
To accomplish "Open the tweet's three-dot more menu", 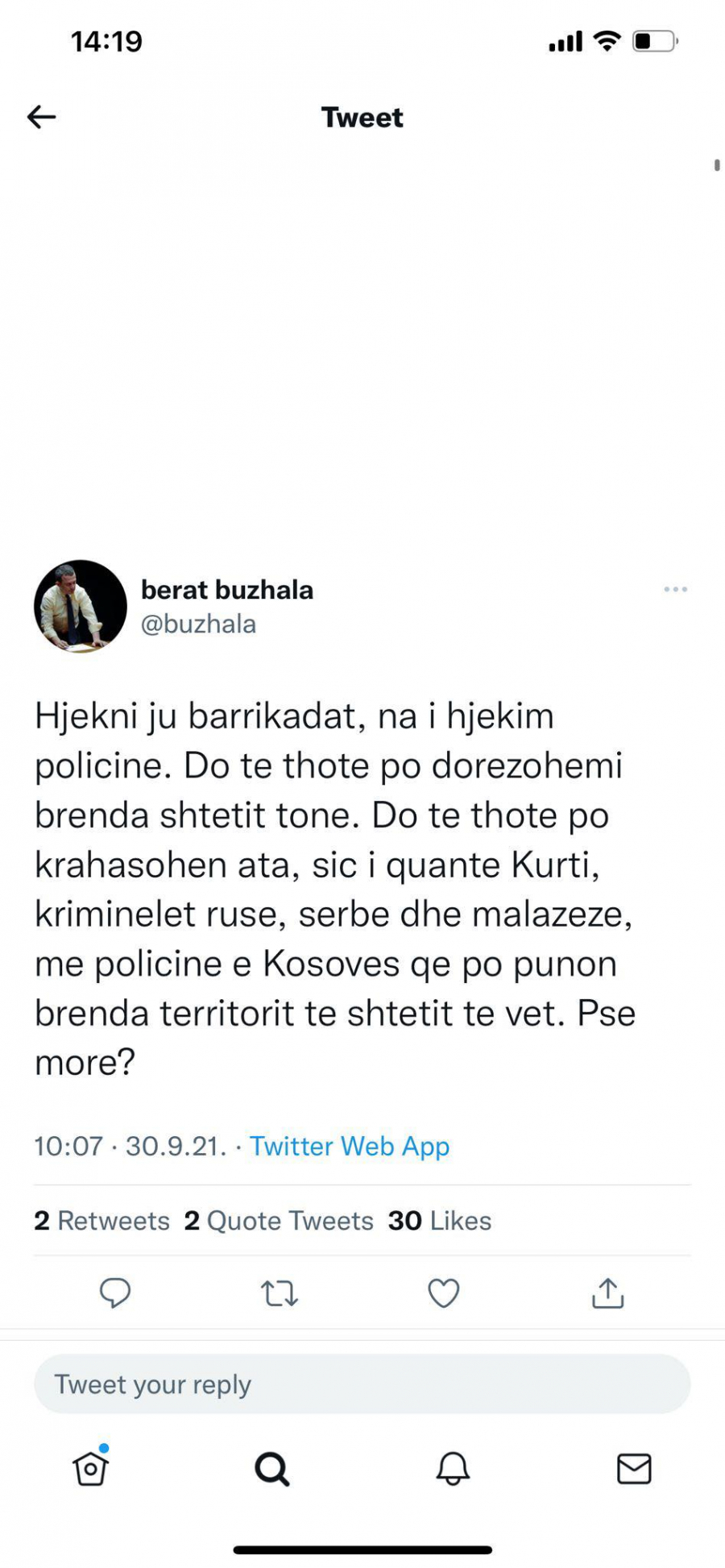I will click(x=675, y=590).
